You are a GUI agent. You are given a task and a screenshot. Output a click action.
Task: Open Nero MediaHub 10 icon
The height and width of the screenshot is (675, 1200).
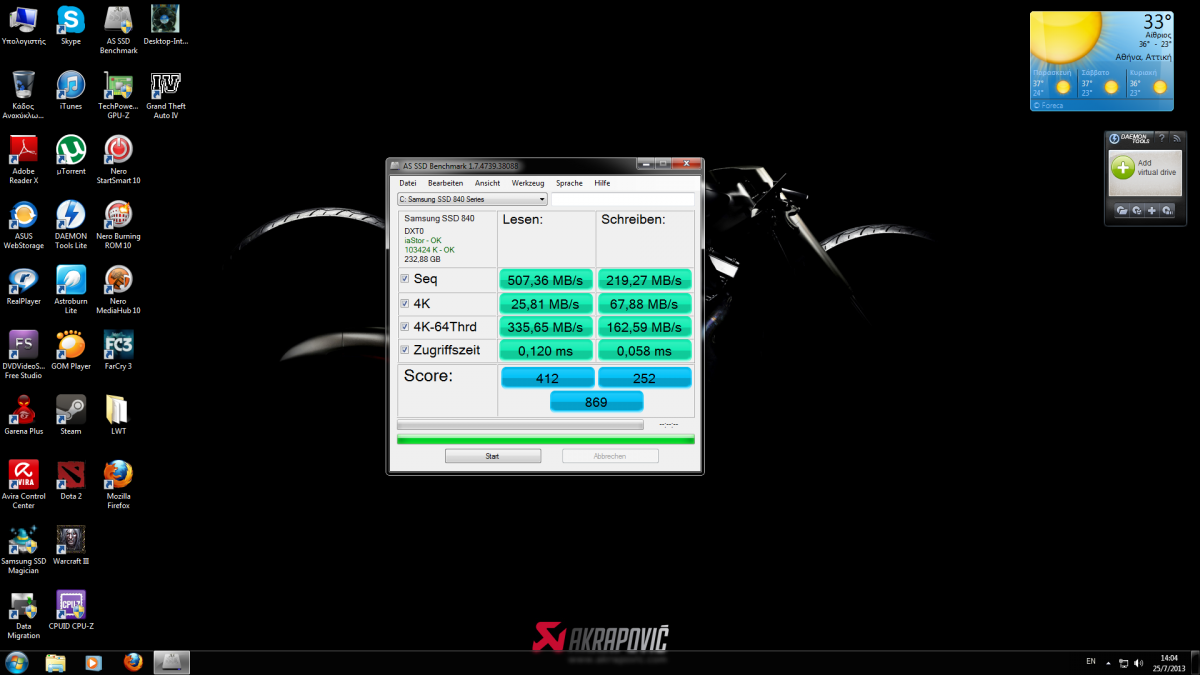coord(118,289)
